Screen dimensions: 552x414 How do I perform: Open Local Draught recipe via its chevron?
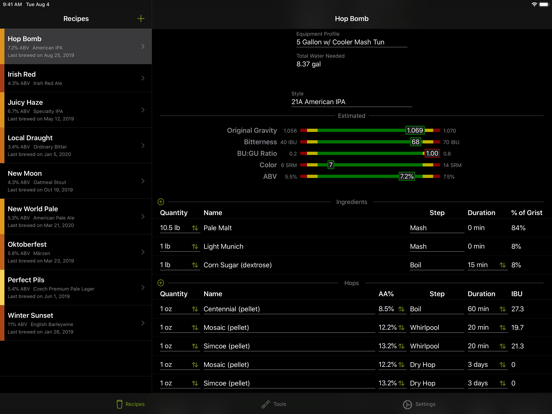143,145
